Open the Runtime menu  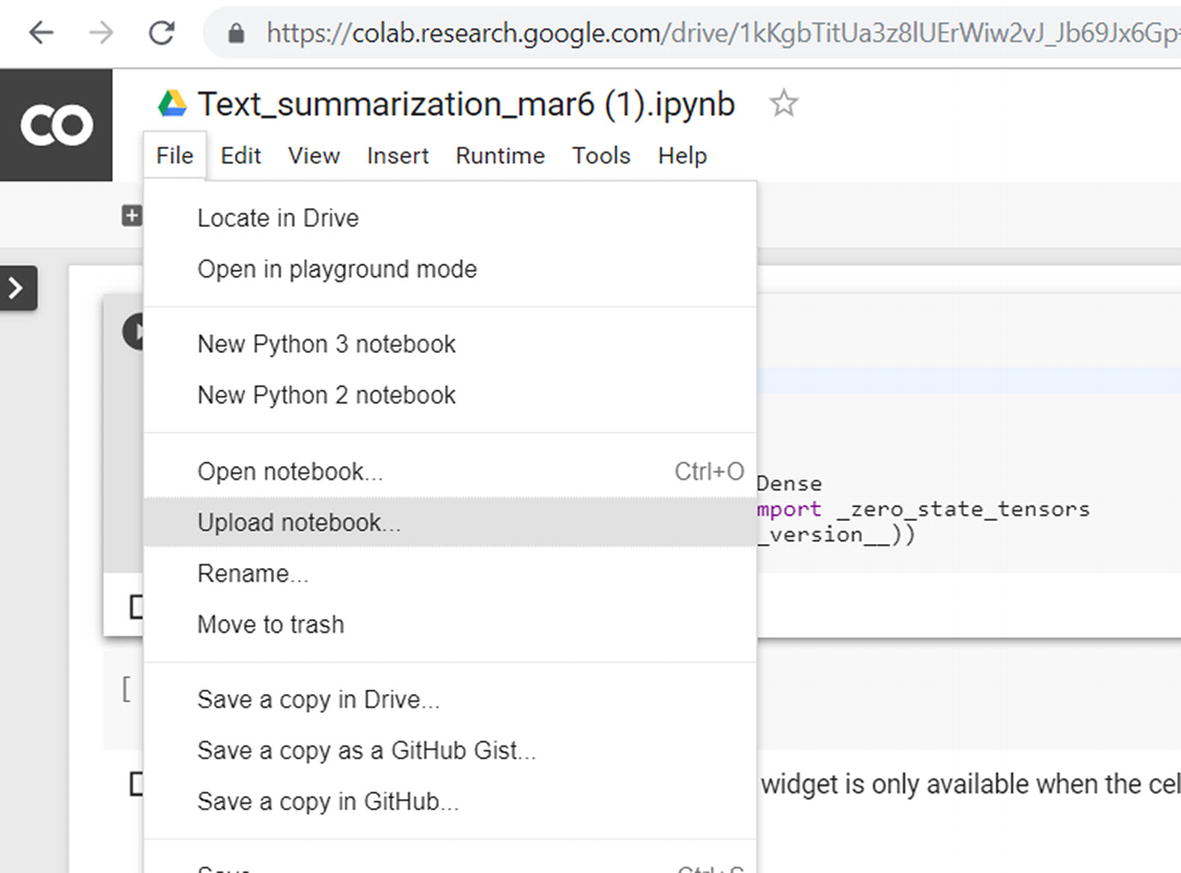(x=500, y=156)
